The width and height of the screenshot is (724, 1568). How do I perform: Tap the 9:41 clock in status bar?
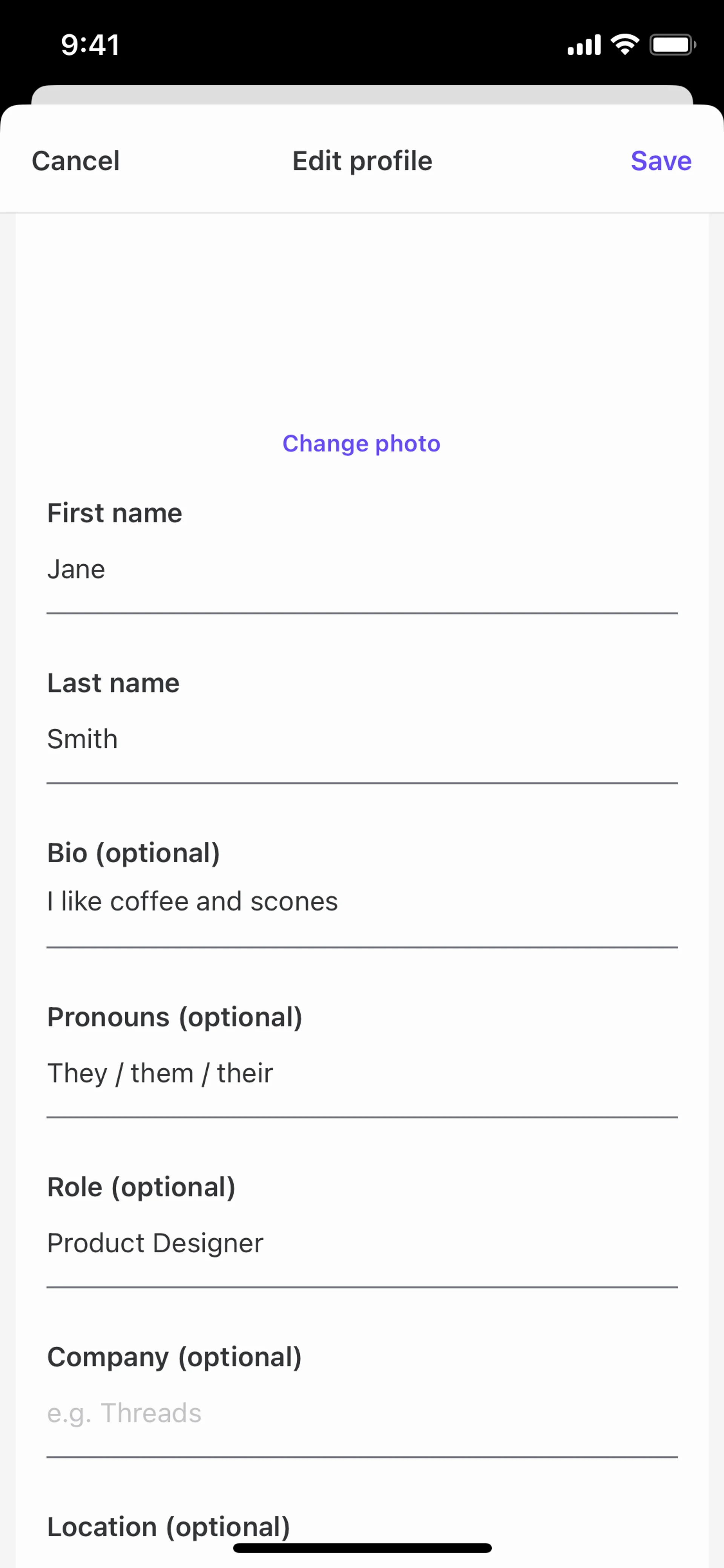[90, 45]
